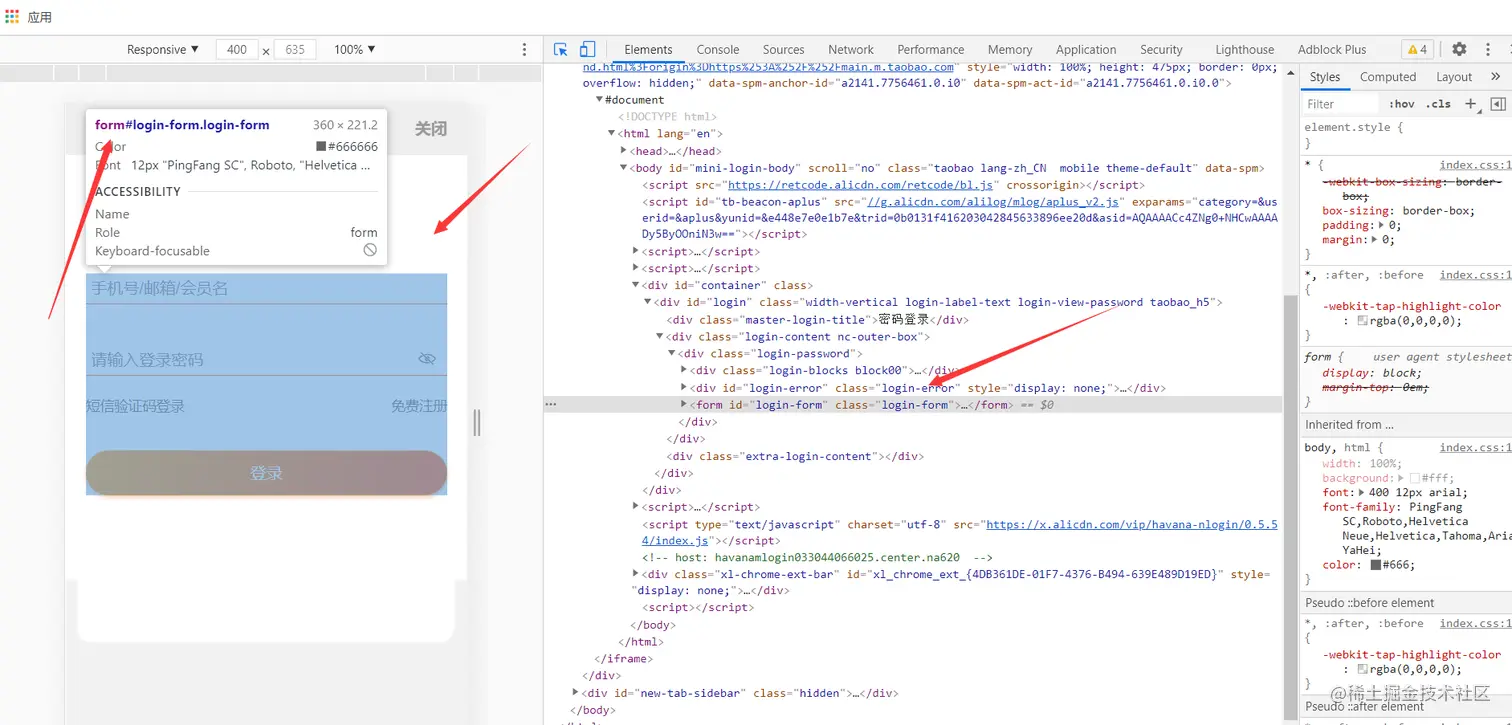Click the #fff background color swatch
The height and width of the screenshot is (725, 1512).
tap(1414, 478)
